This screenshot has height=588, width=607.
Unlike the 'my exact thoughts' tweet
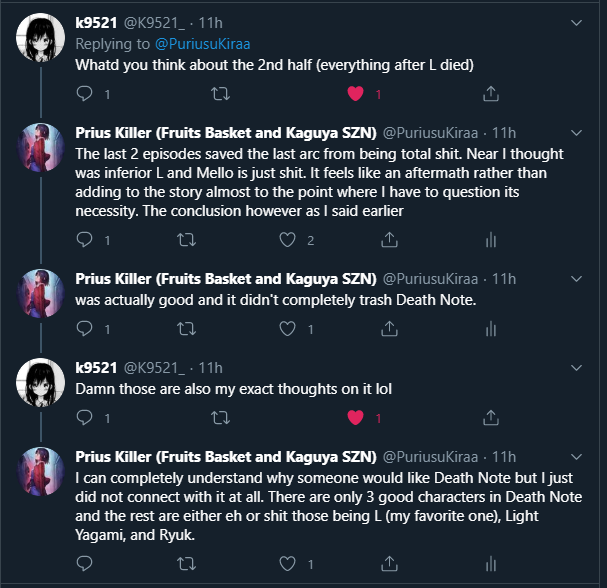[354, 417]
